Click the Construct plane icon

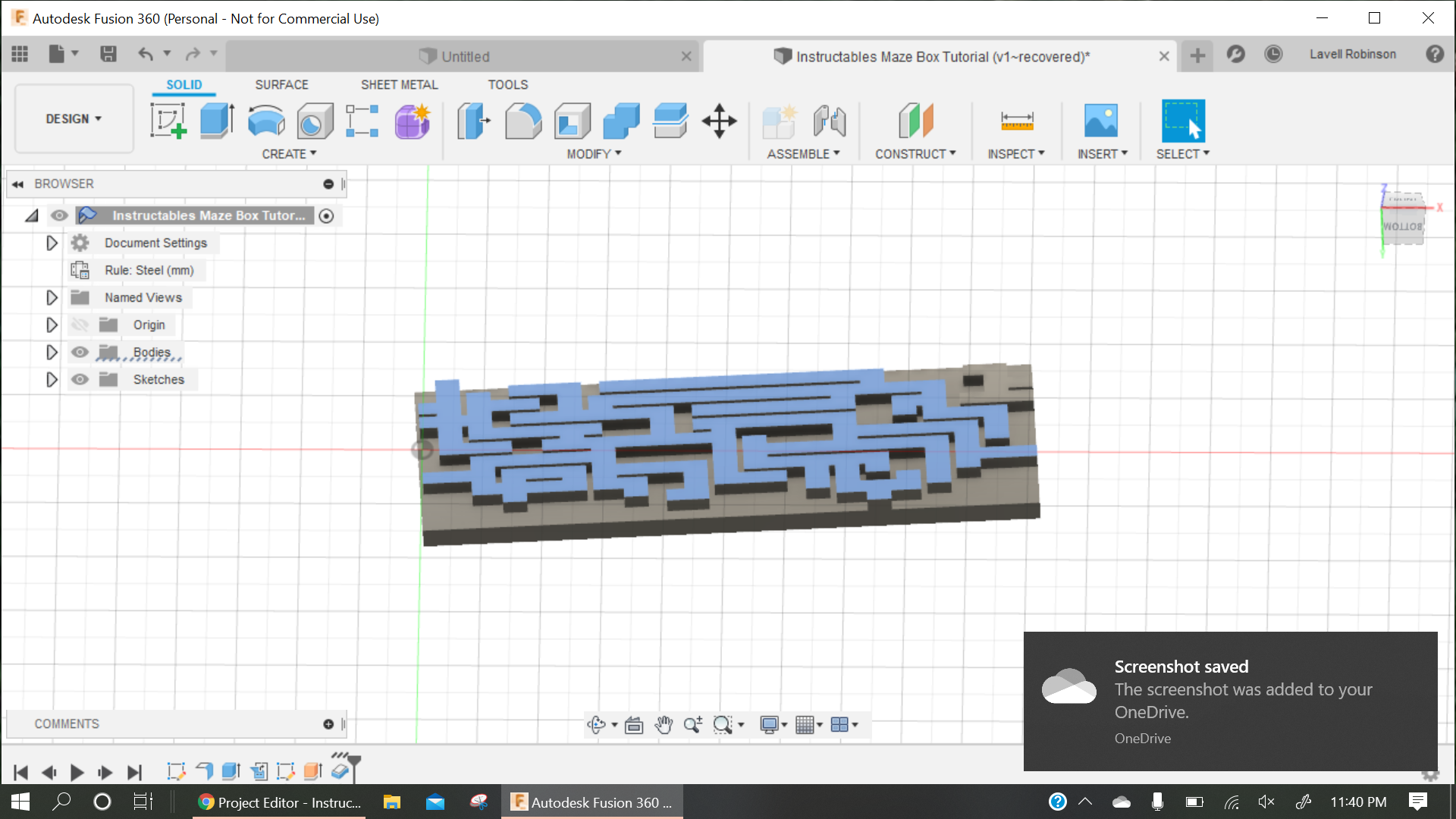click(916, 121)
